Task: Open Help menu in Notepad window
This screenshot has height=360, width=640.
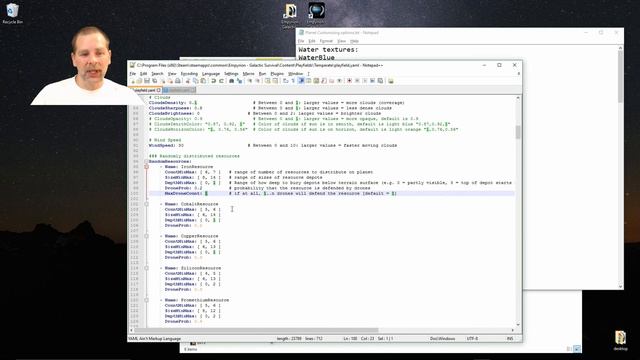Action: tap(354, 41)
